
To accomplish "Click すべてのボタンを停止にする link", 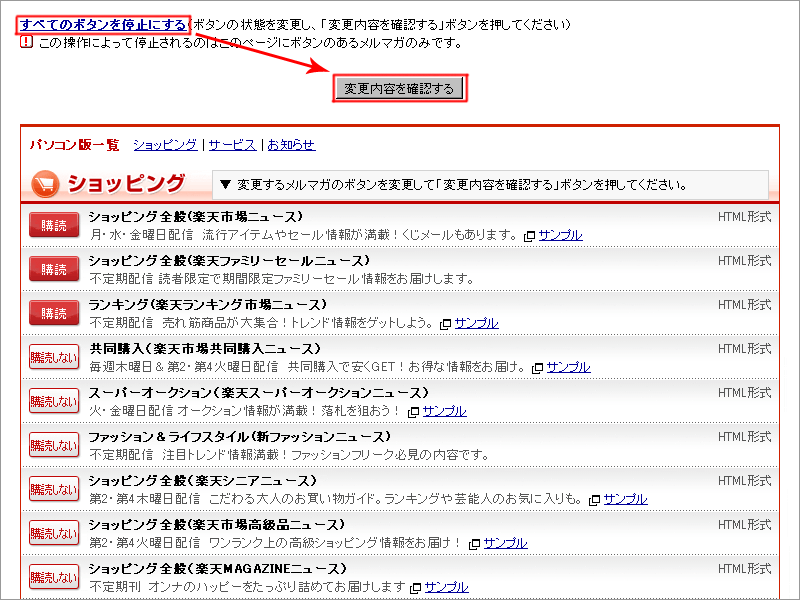I will click(x=103, y=24).
